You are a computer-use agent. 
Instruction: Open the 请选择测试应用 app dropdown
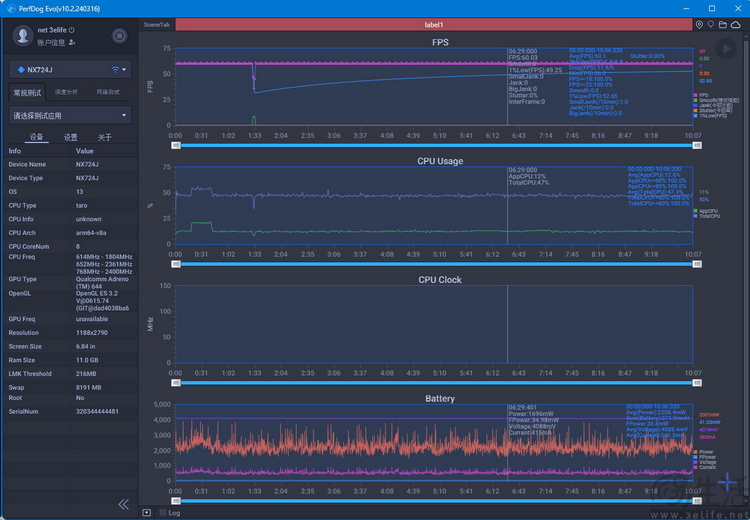pos(70,115)
